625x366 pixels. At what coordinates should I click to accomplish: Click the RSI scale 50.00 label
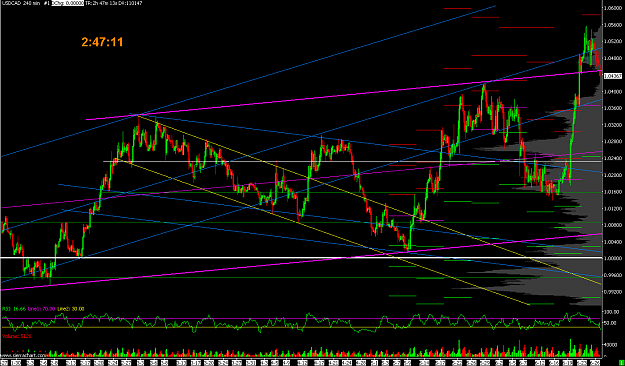[x=610, y=323]
